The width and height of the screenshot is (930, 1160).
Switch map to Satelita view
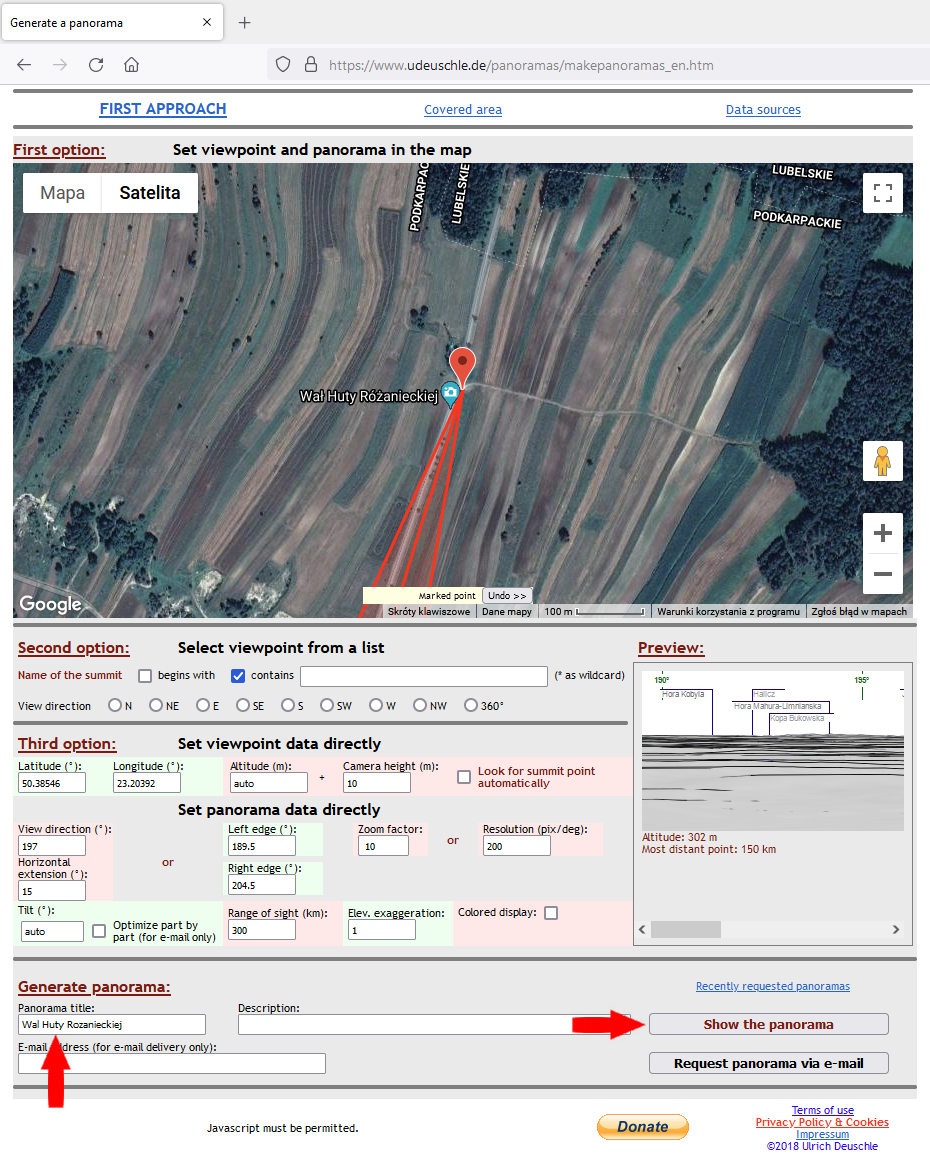coord(150,193)
